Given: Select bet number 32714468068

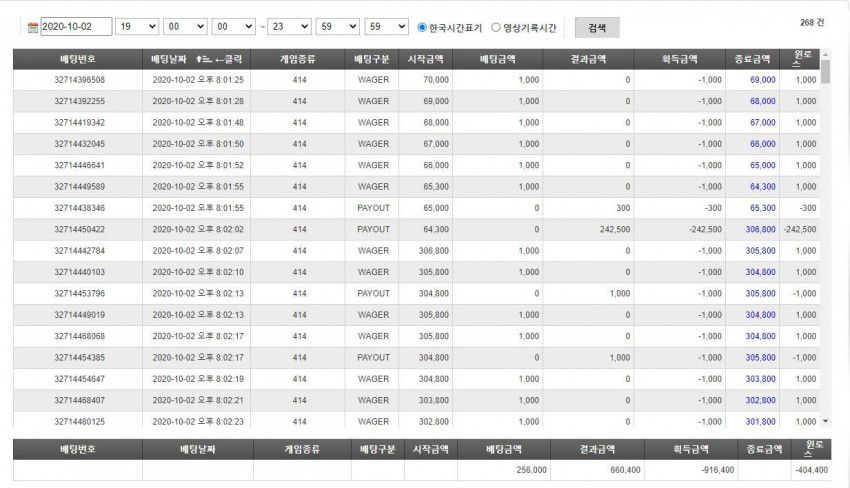Looking at the screenshot, I should pos(80,336).
